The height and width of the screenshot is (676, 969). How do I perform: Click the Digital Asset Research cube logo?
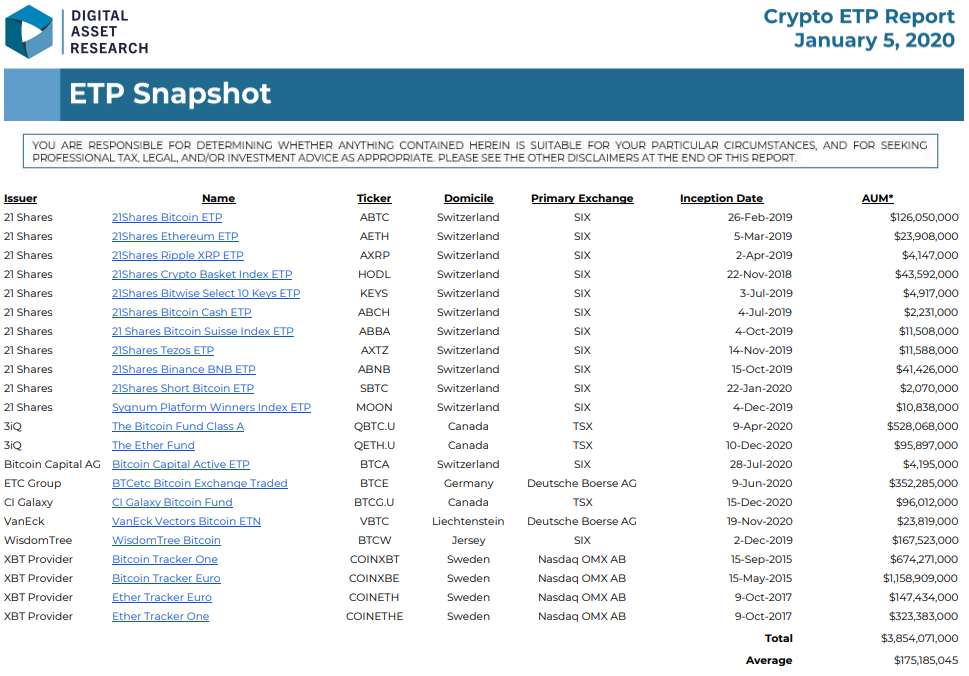[28, 32]
